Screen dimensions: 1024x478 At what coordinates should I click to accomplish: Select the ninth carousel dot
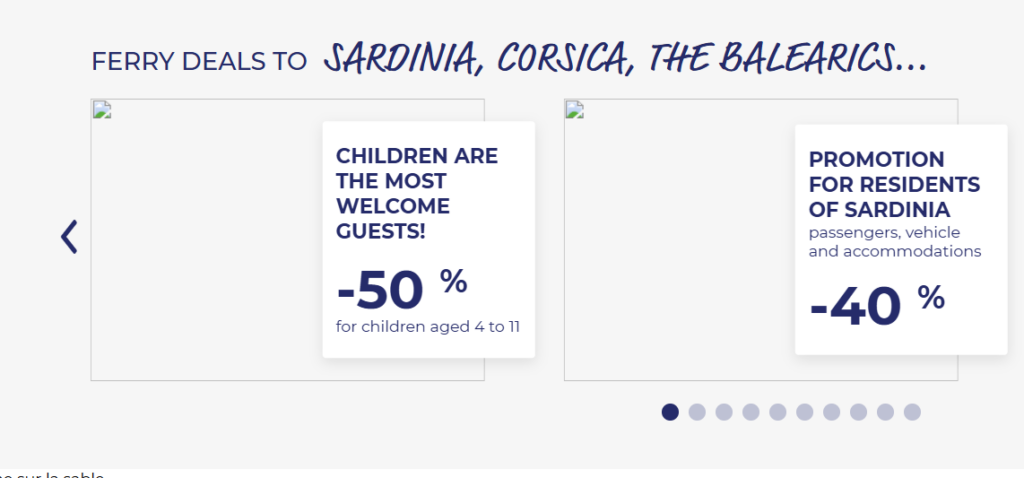pos(885,412)
